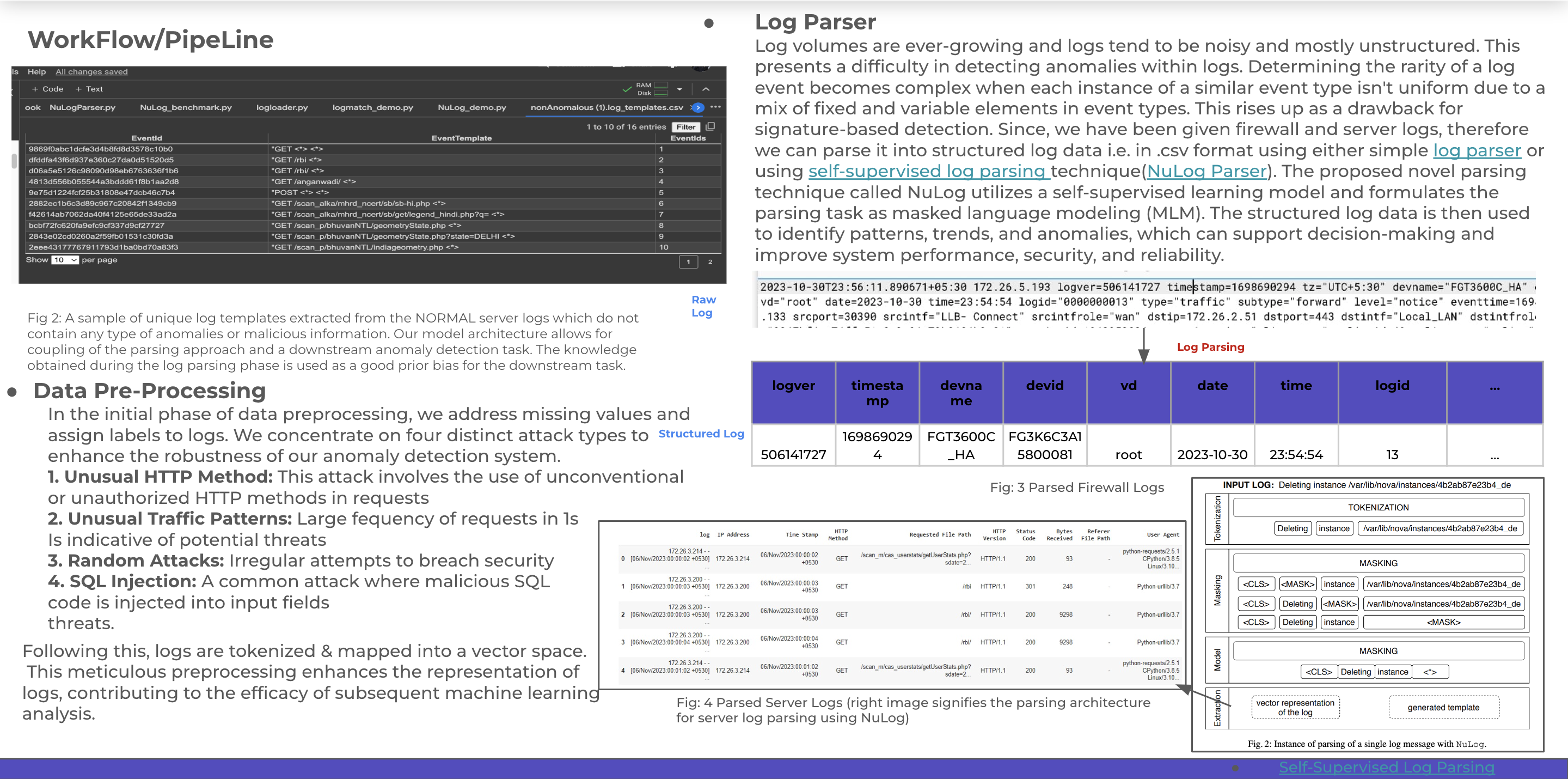Open the three-dot tab options menu
The height and width of the screenshot is (779, 1568).
pos(715,107)
